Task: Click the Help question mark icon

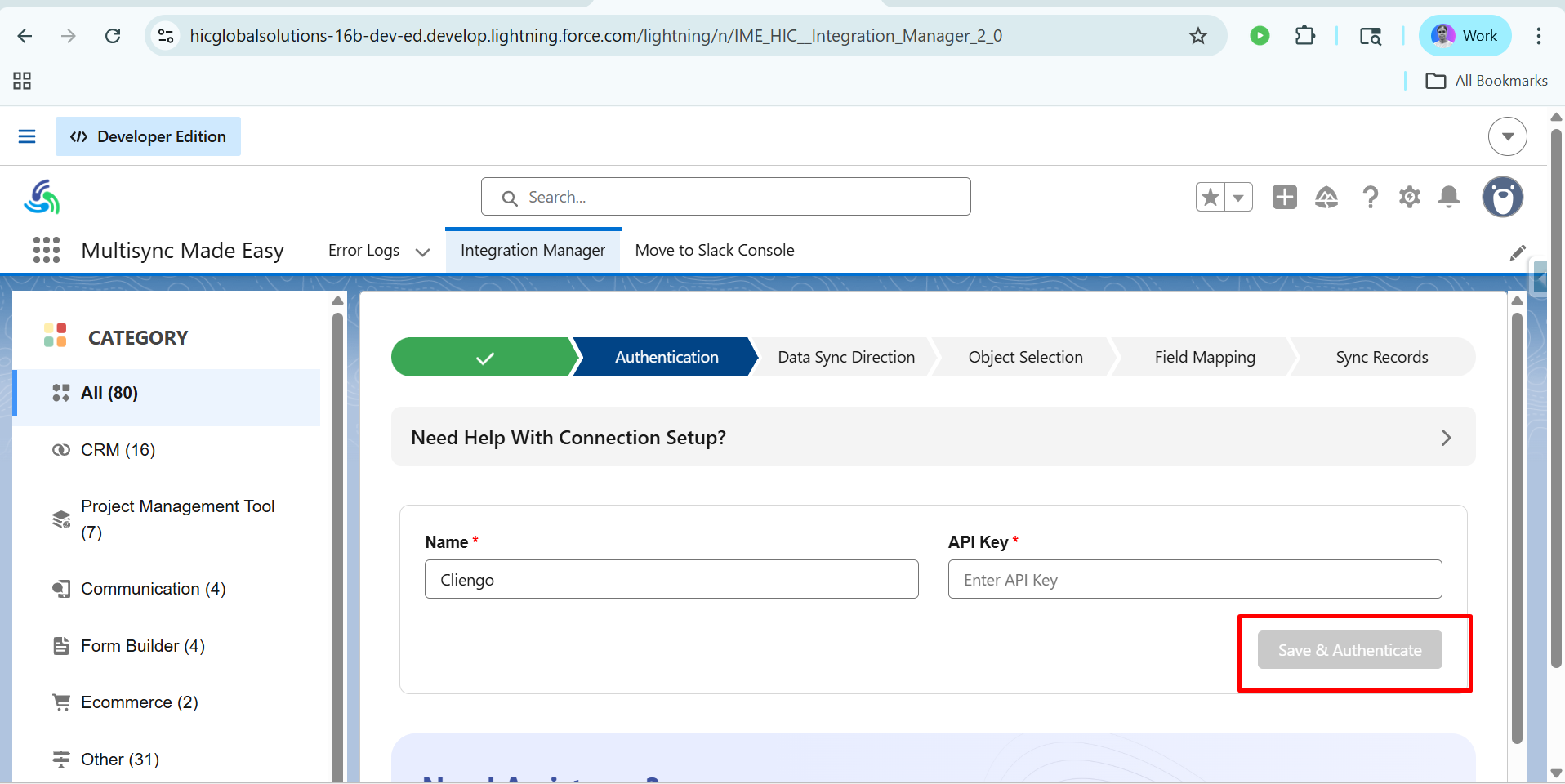Action: 1370,197
